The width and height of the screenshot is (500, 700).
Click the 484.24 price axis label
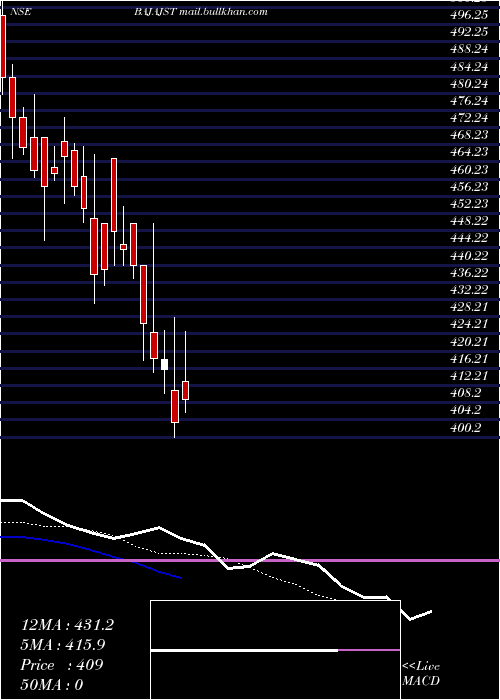point(469,67)
